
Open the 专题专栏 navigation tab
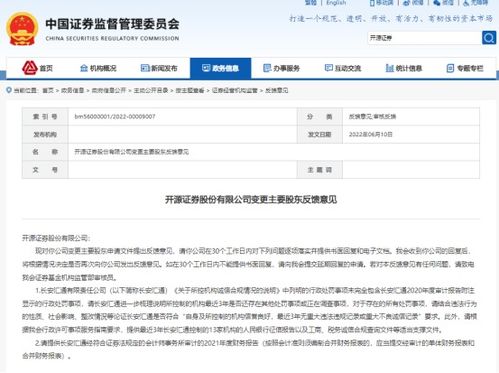click(465, 68)
